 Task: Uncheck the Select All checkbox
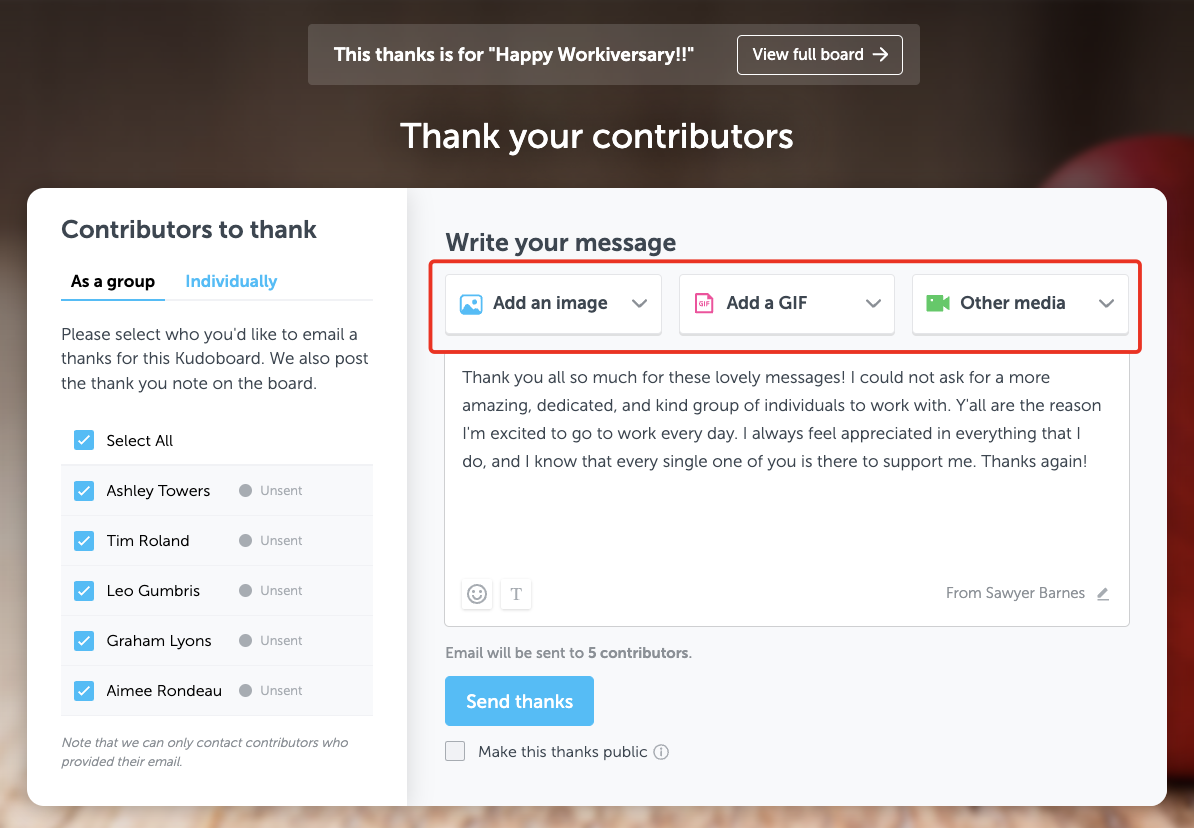84,440
